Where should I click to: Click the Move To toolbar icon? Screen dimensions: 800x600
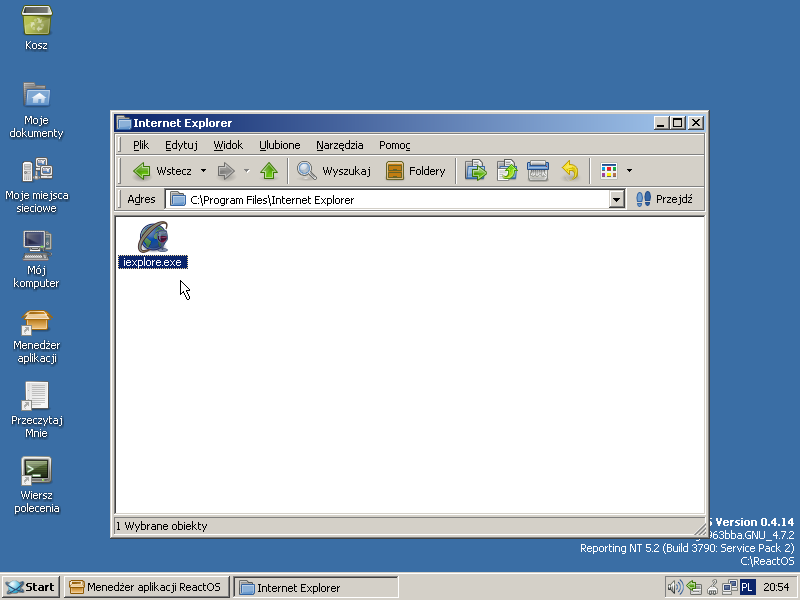(x=476, y=171)
